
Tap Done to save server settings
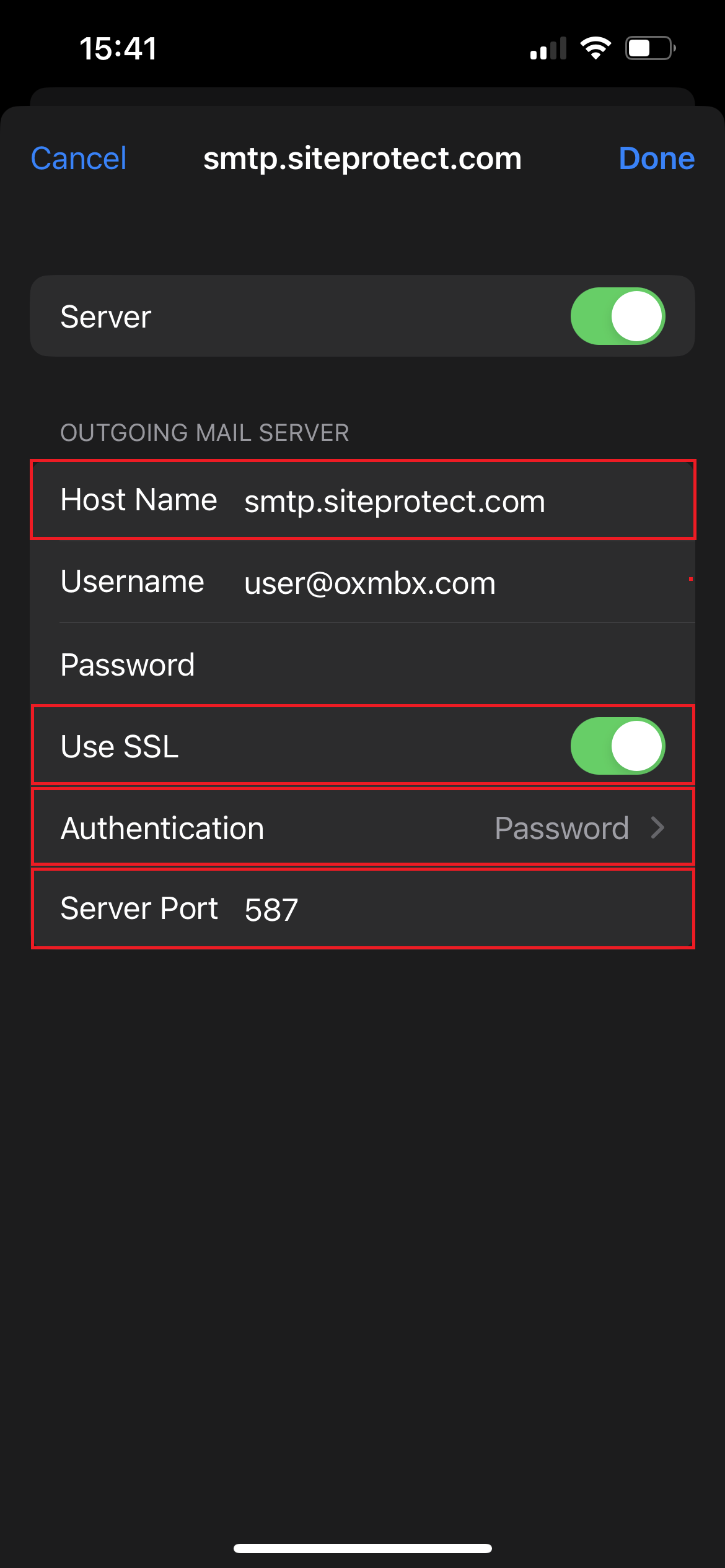click(x=656, y=159)
